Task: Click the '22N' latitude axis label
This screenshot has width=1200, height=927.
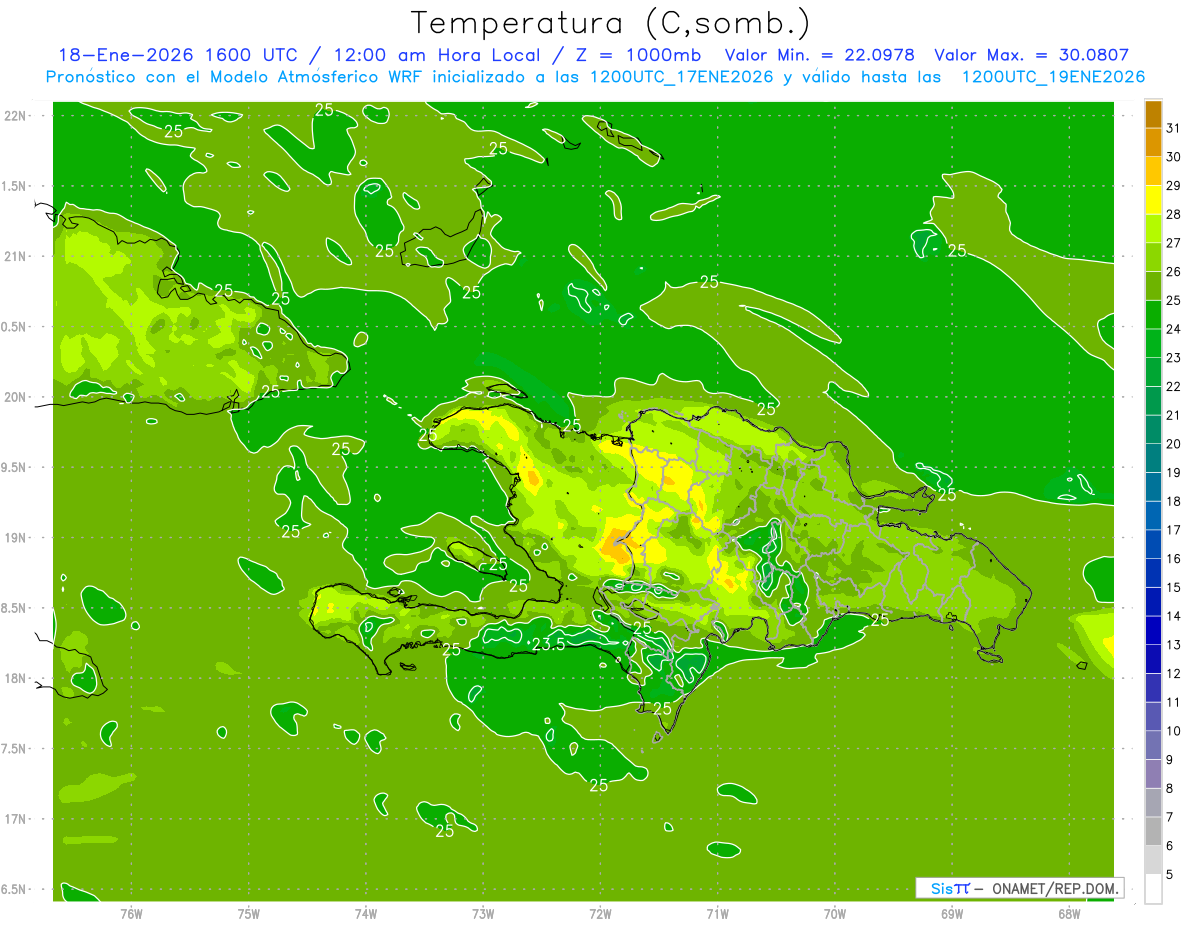Action: pos(14,115)
